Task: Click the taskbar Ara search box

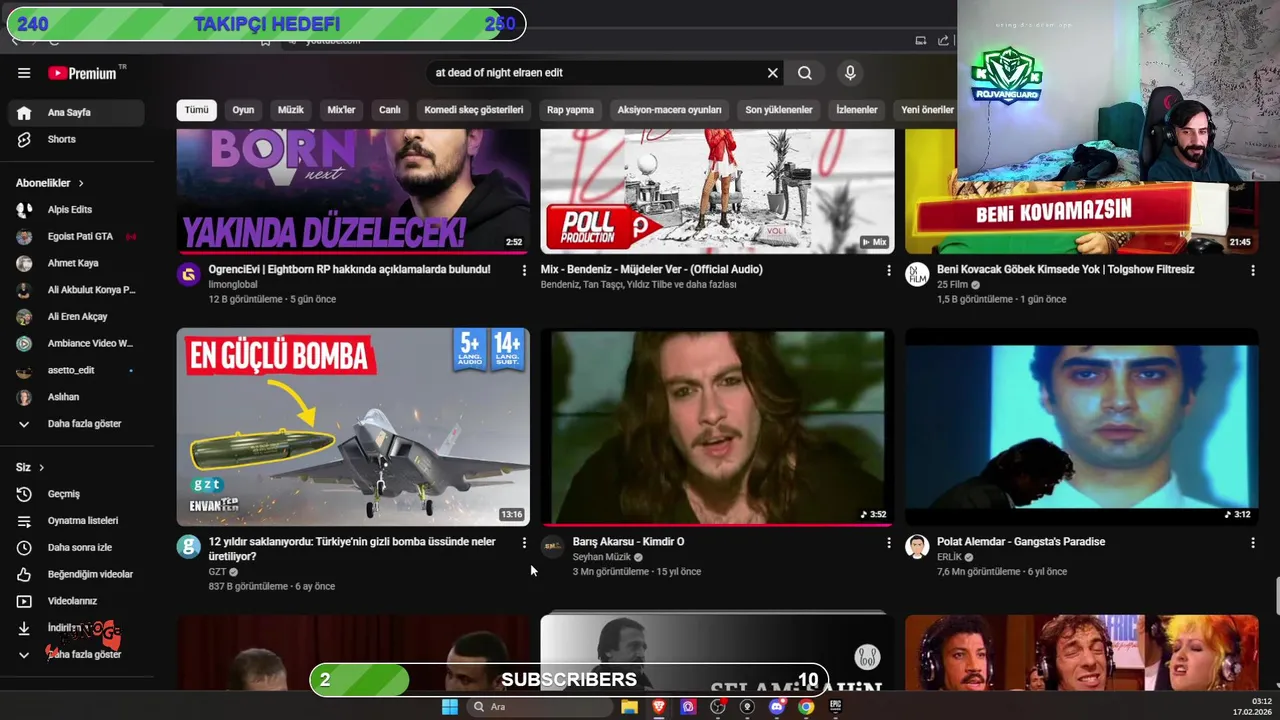Action: pyautogui.click(x=540, y=707)
